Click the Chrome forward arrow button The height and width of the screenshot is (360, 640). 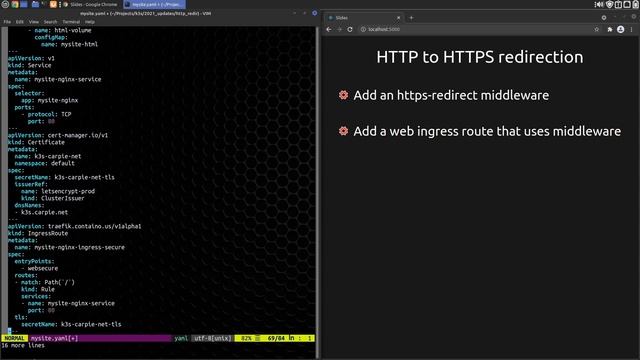coord(339,29)
